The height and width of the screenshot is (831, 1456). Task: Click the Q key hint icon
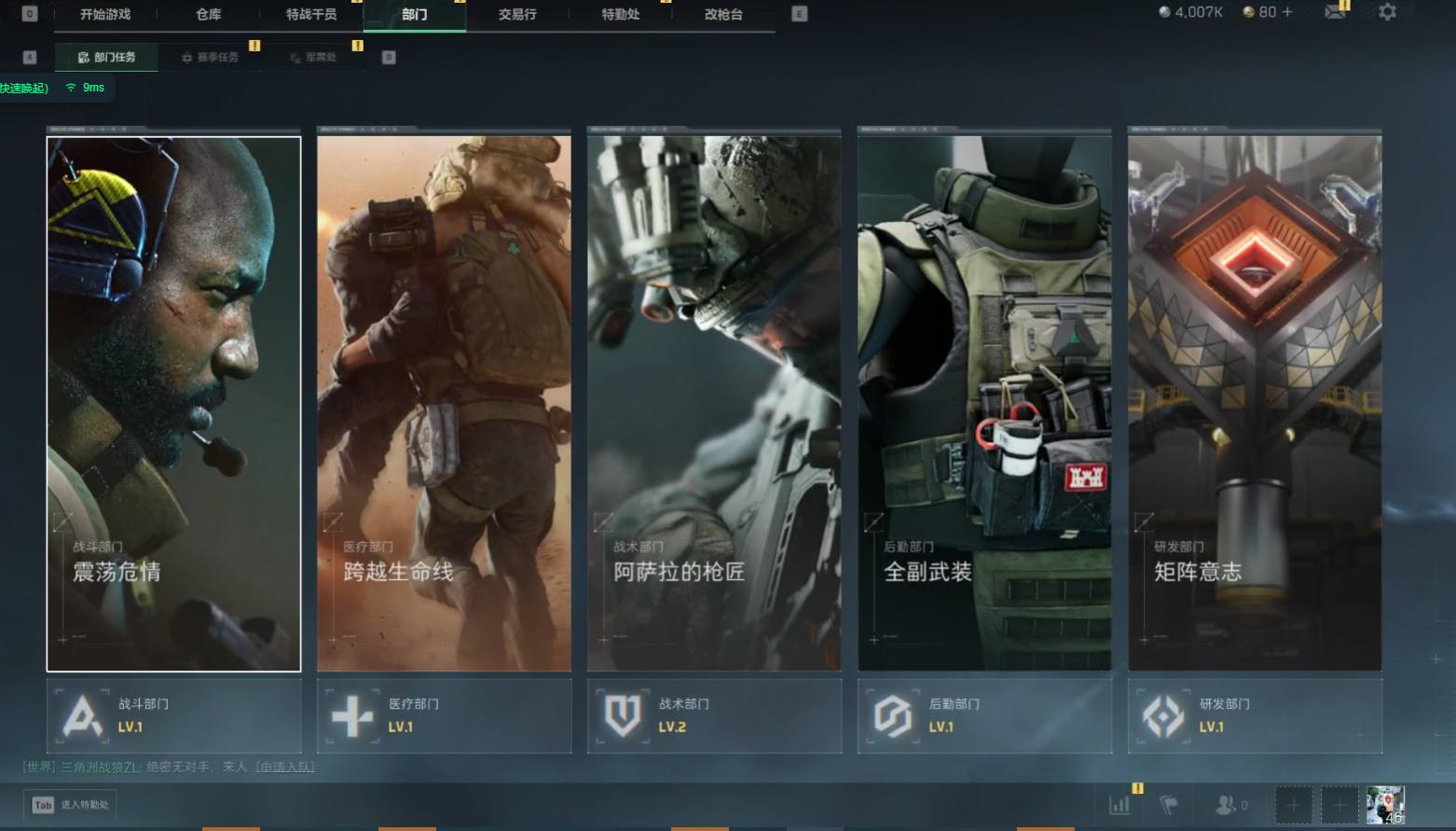[30, 14]
